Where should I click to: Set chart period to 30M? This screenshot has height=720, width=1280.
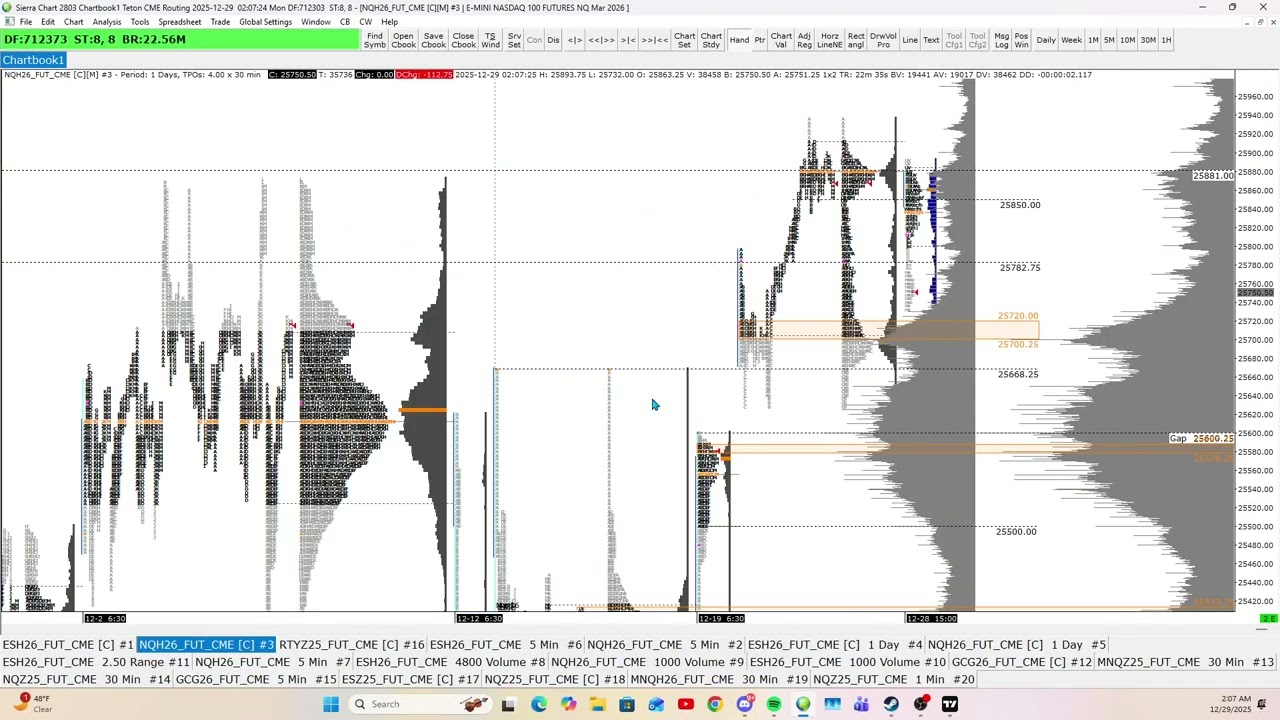[x=1148, y=40]
